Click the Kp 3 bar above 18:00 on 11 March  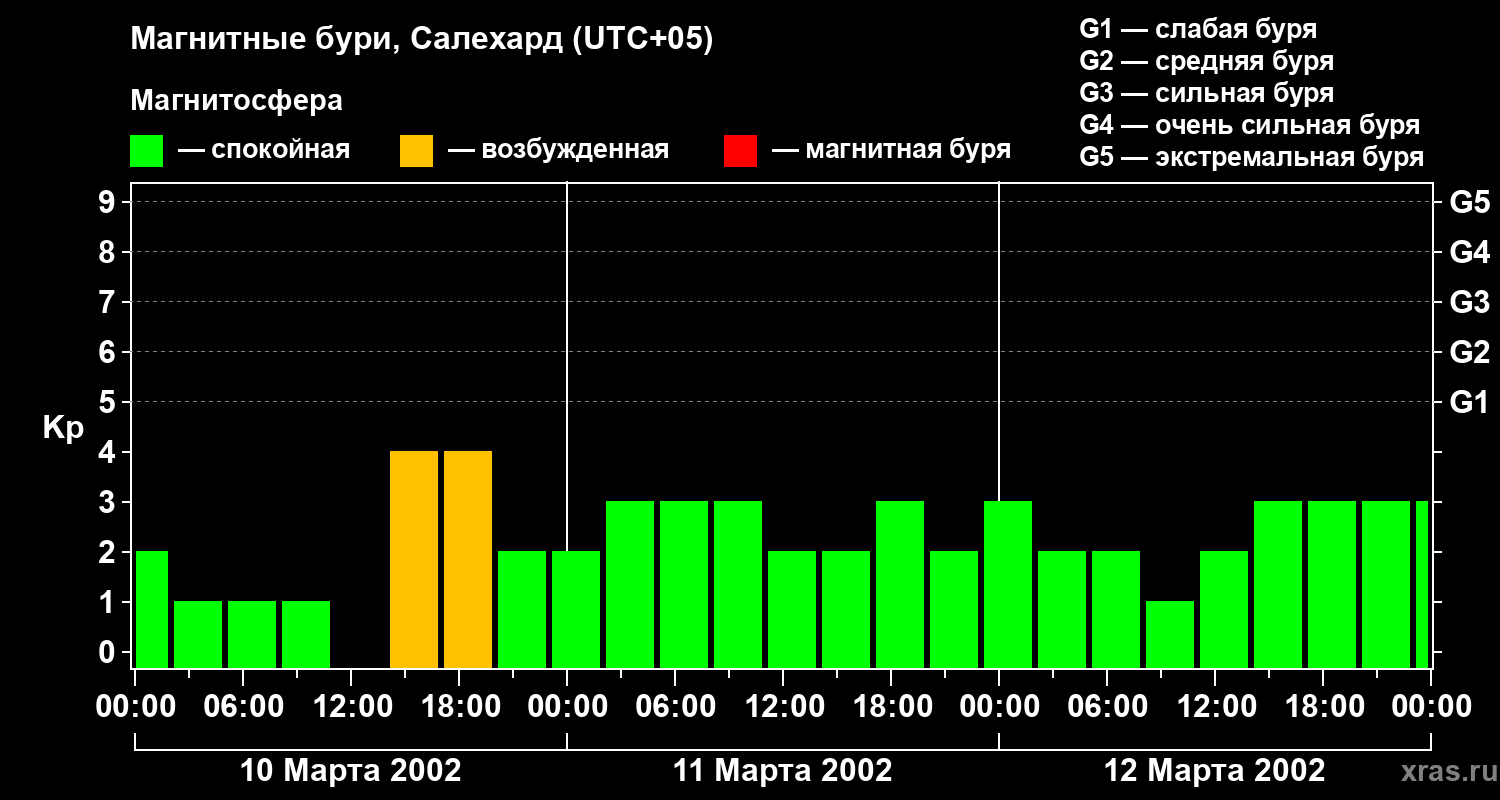click(x=900, y=584)
